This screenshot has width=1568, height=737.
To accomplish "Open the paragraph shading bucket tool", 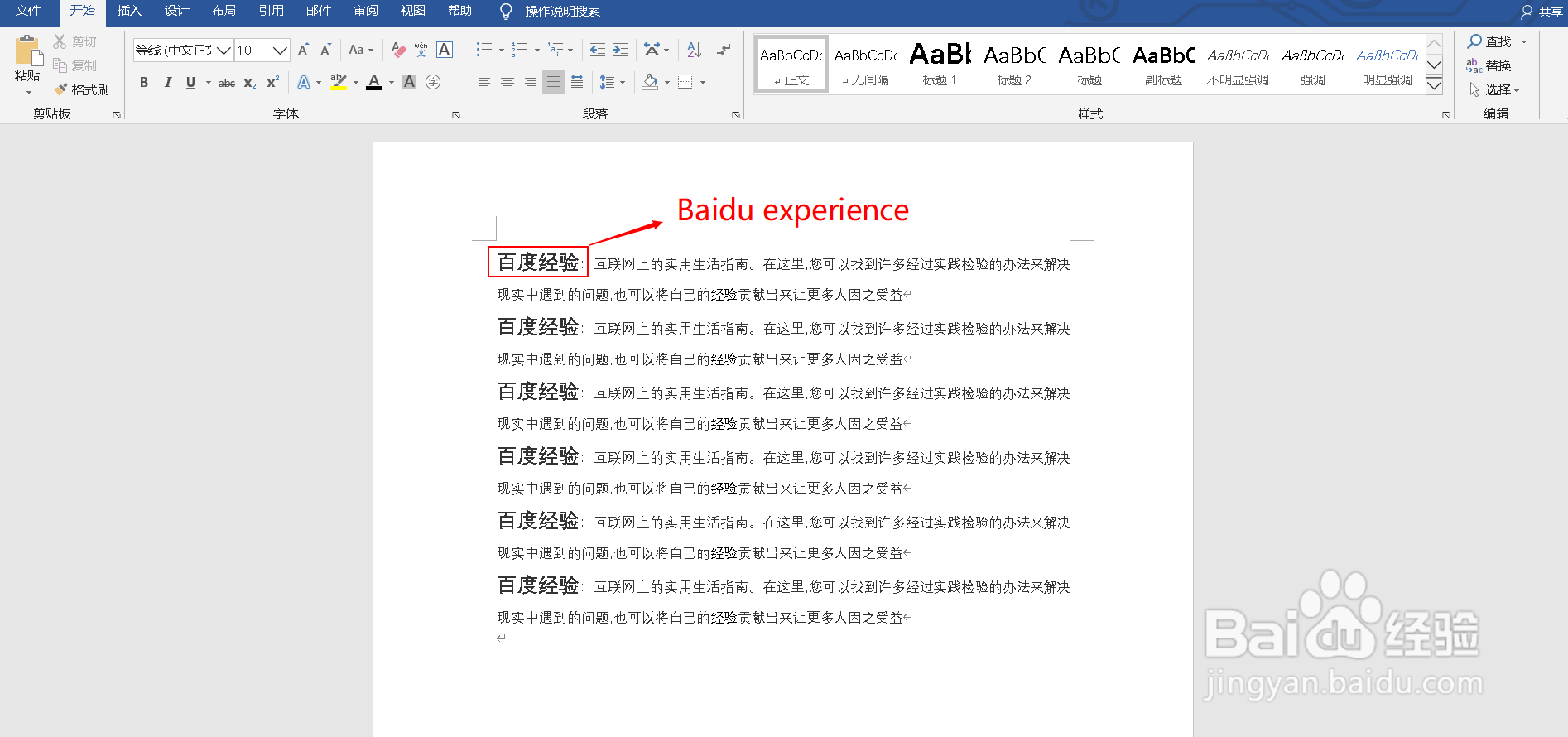I will [x=651, y=82].
